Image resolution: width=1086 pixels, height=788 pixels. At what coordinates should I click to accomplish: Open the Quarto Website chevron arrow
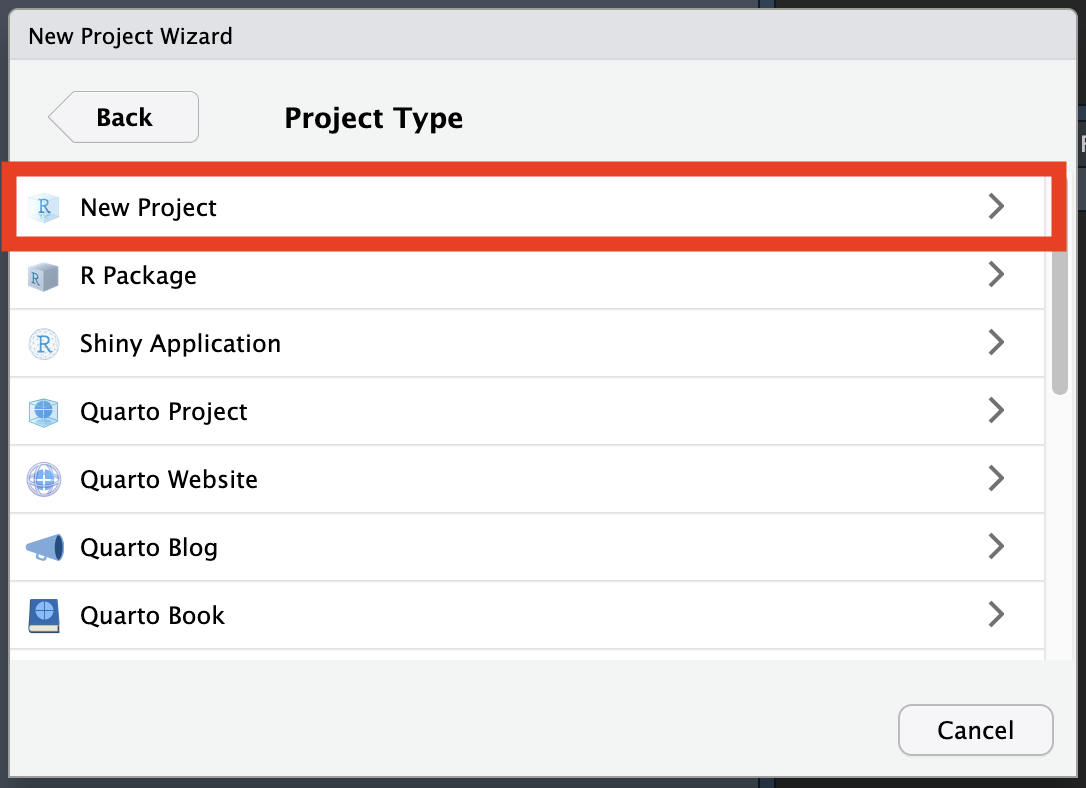[995, 479]
